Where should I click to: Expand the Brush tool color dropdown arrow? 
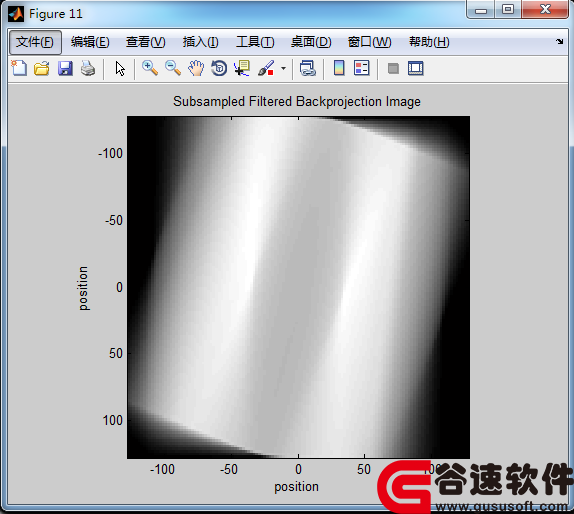coord(283,68)
